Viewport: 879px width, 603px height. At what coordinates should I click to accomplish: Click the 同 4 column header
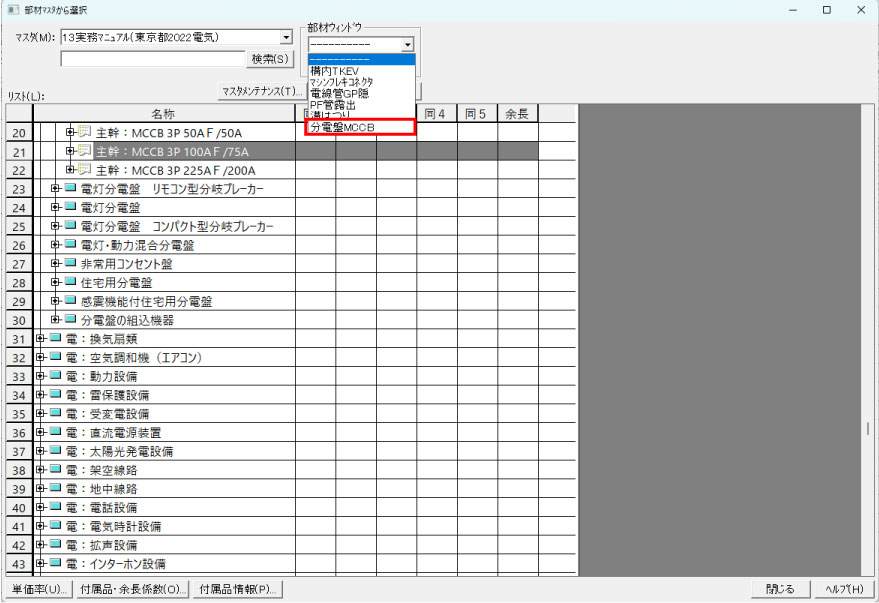[436, 114]
